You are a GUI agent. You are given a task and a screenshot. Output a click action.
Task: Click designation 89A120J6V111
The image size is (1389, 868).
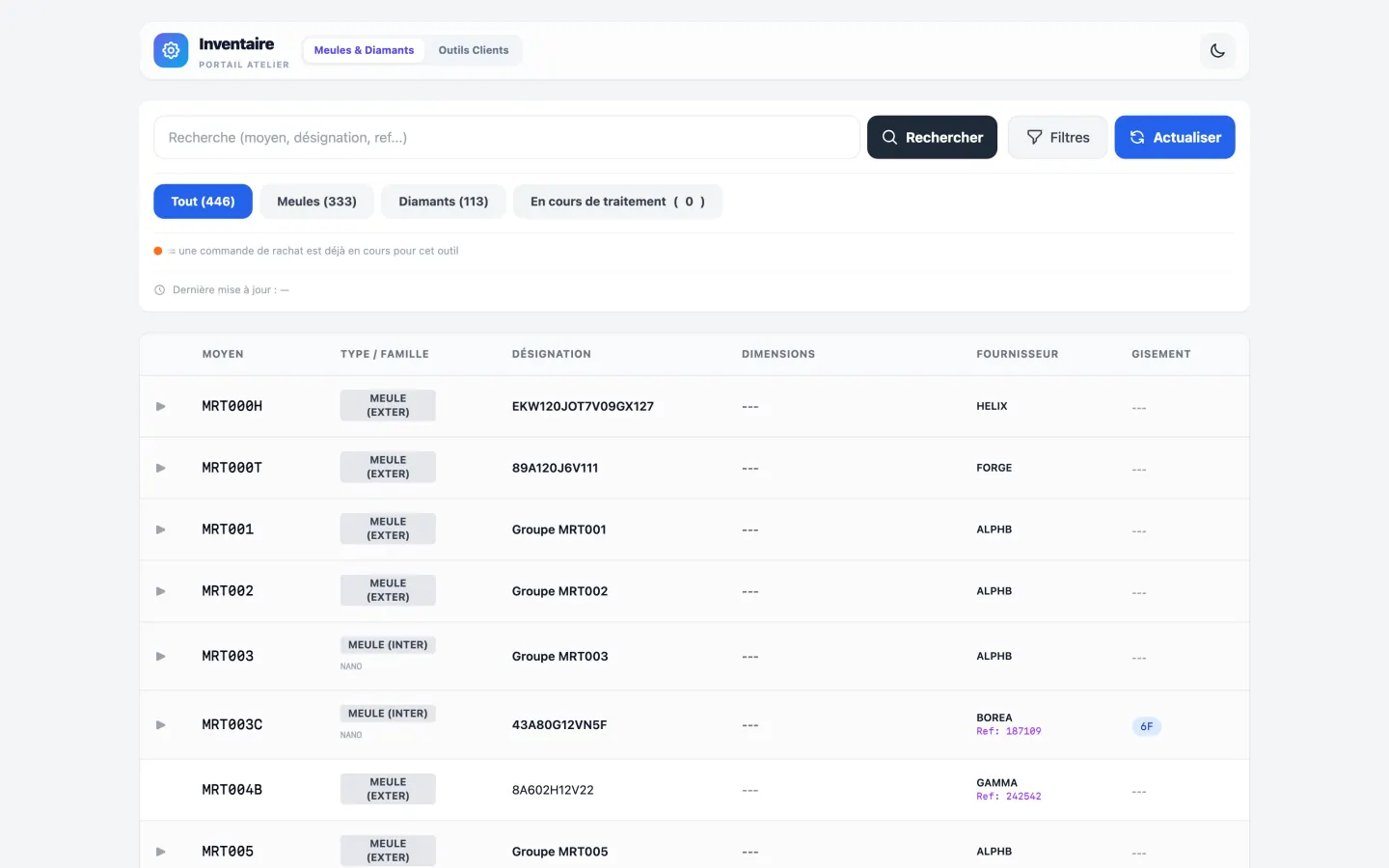click(555, 468)
